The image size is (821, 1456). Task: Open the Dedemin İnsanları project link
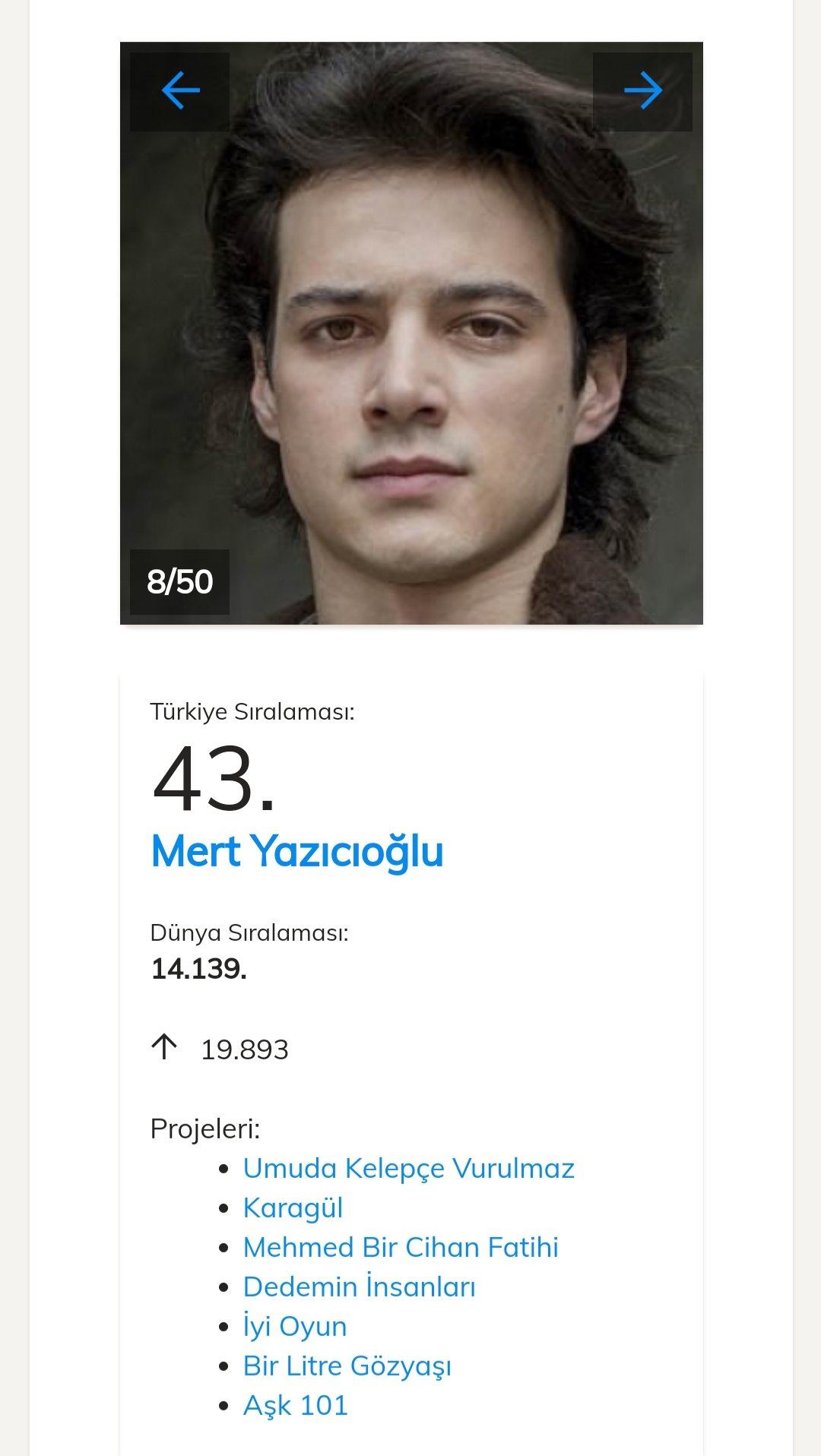point(359,1287)
